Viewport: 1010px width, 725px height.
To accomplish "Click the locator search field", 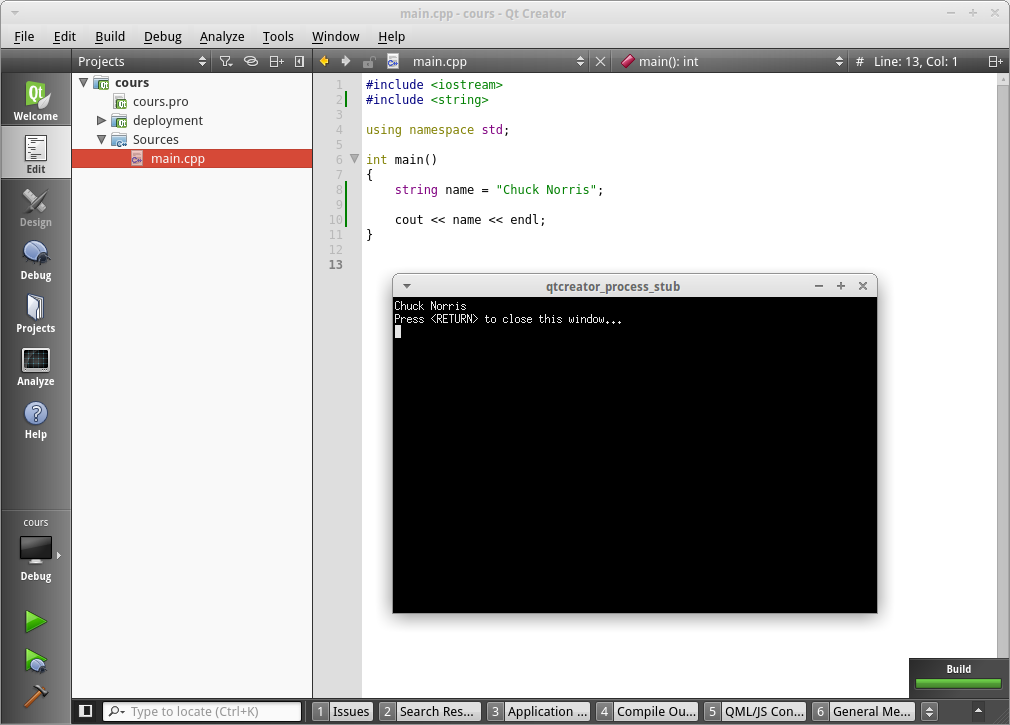I will 202,711.
